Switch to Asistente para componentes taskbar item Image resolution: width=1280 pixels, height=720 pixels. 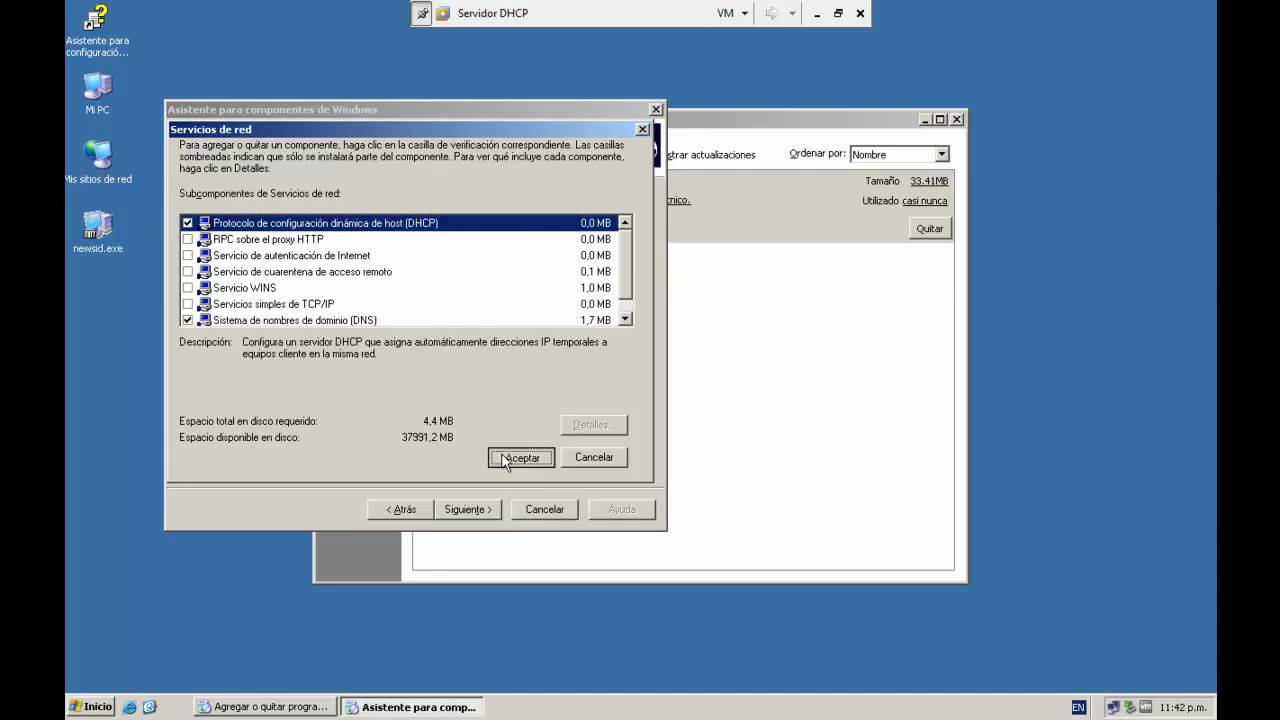click(x=411, y=706)
